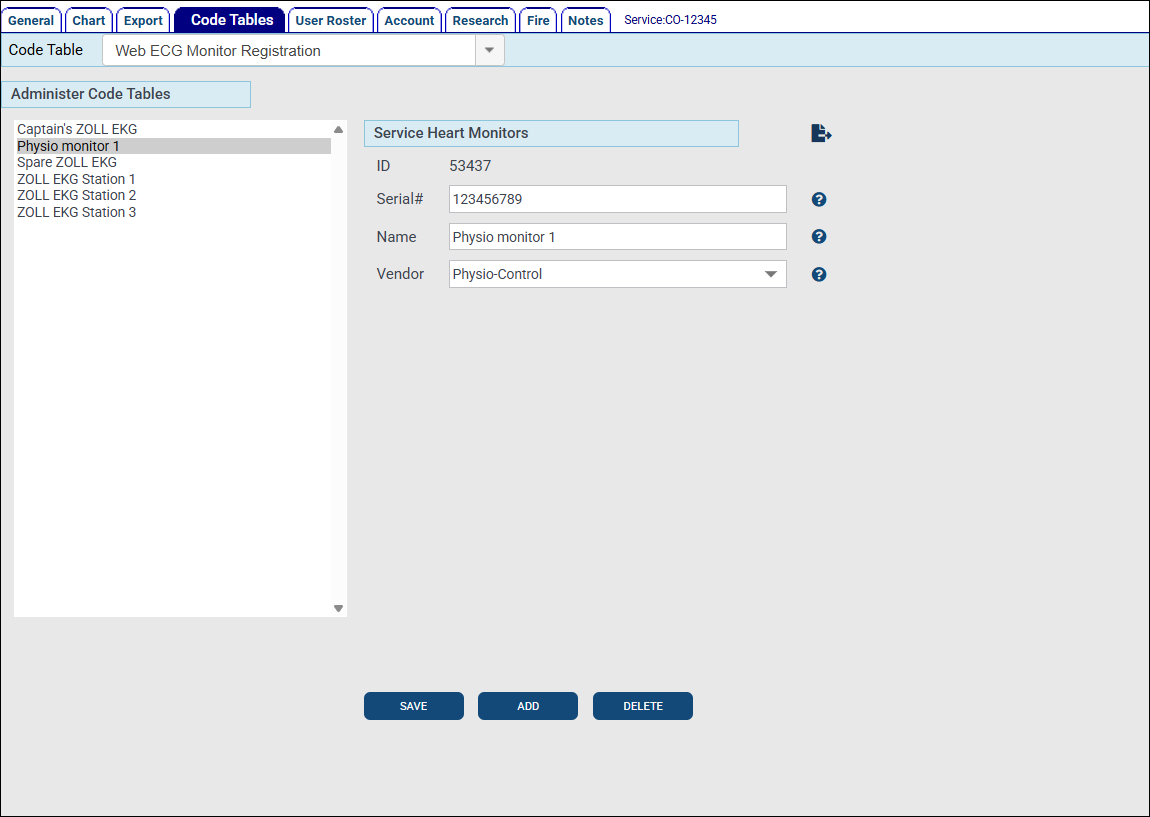
Task: Click the export document icon beside Service Heart Monitors
Action: [x=821, y=133]
